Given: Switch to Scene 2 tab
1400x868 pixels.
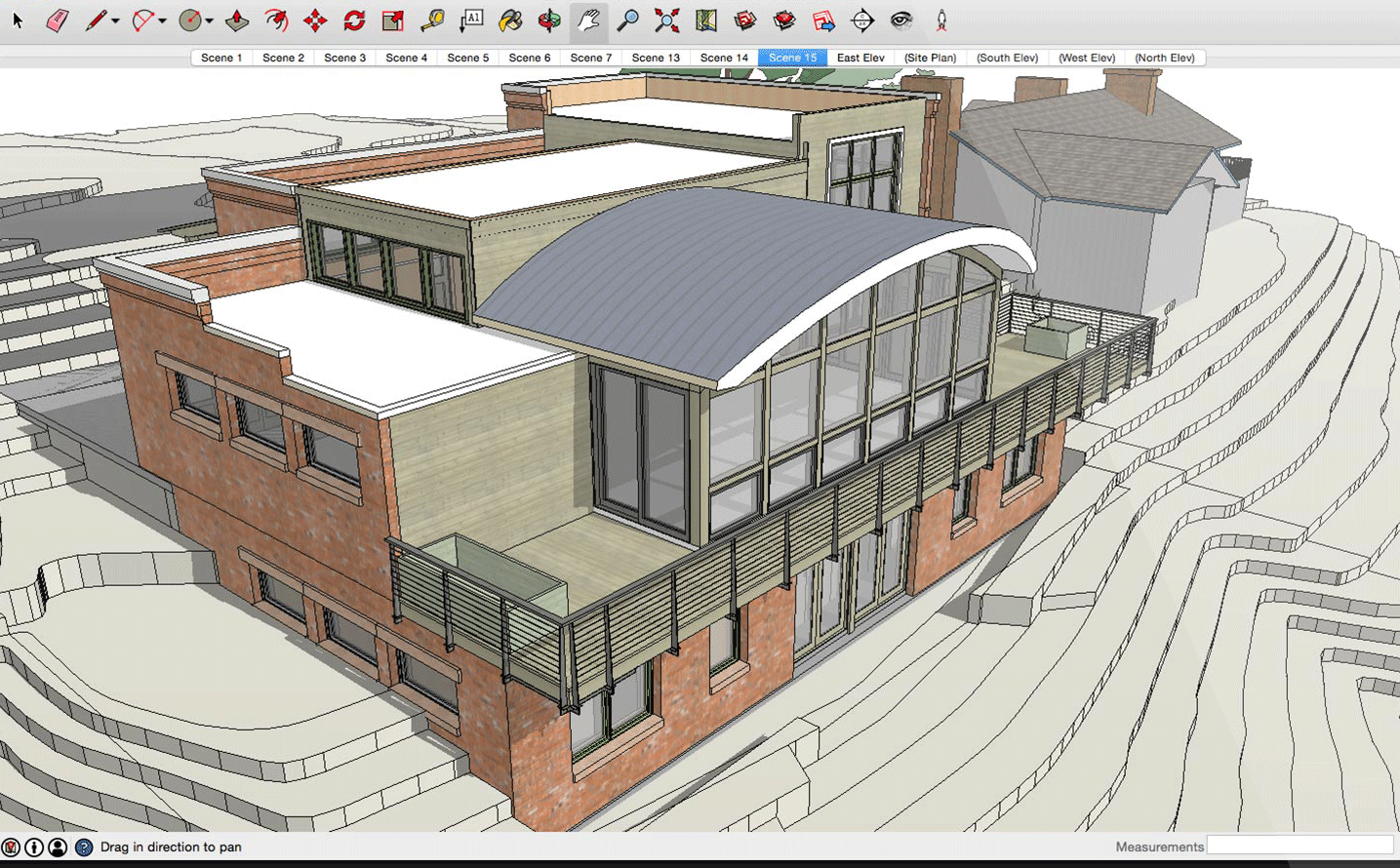Looking at the screenshot, I should (x=283, y=58).
